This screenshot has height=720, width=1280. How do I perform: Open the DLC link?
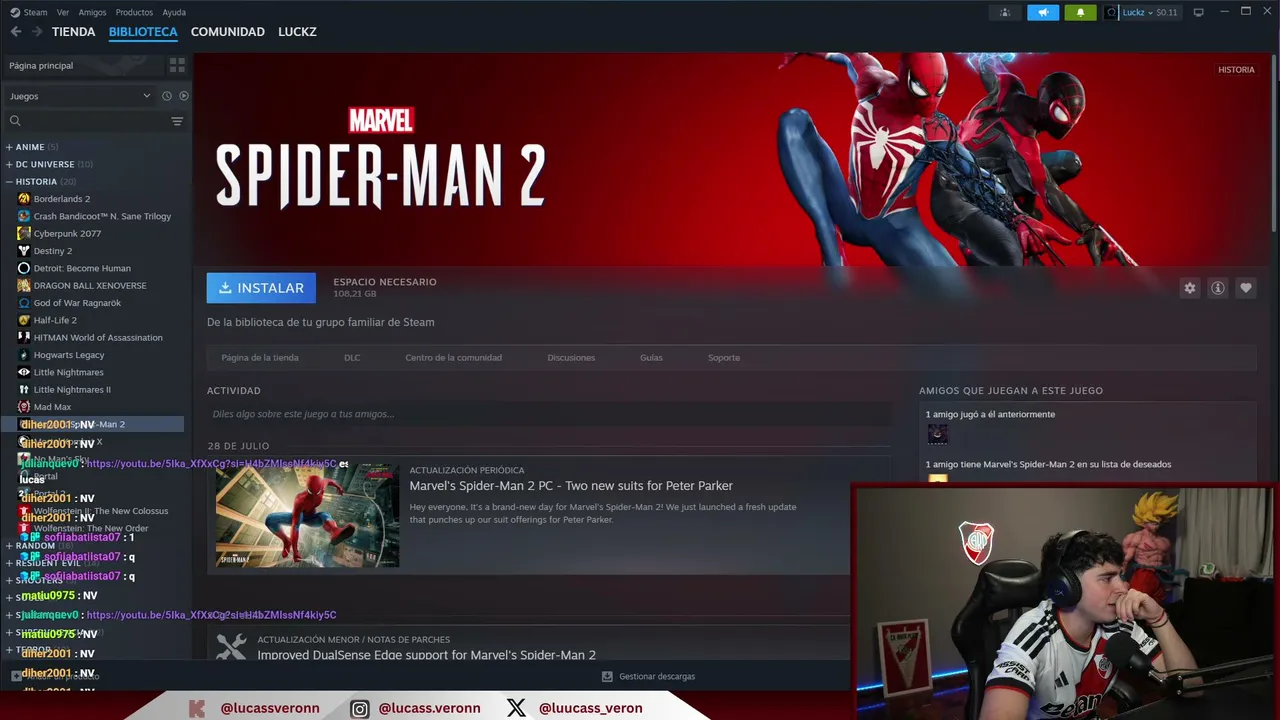(352, 357)
